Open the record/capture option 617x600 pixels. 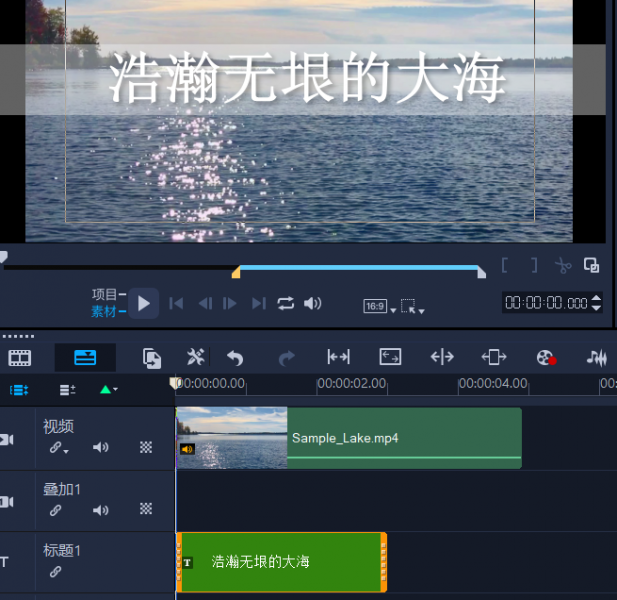point(546,358)
